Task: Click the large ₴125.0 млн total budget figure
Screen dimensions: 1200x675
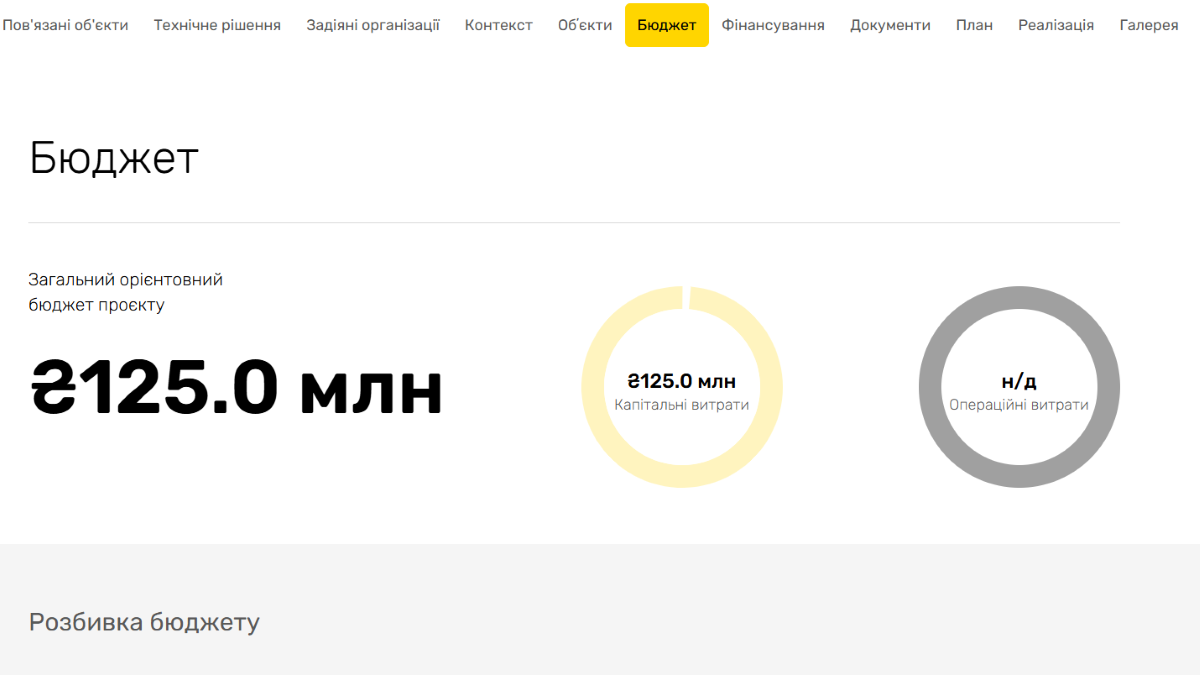Action: pos(236,388)
